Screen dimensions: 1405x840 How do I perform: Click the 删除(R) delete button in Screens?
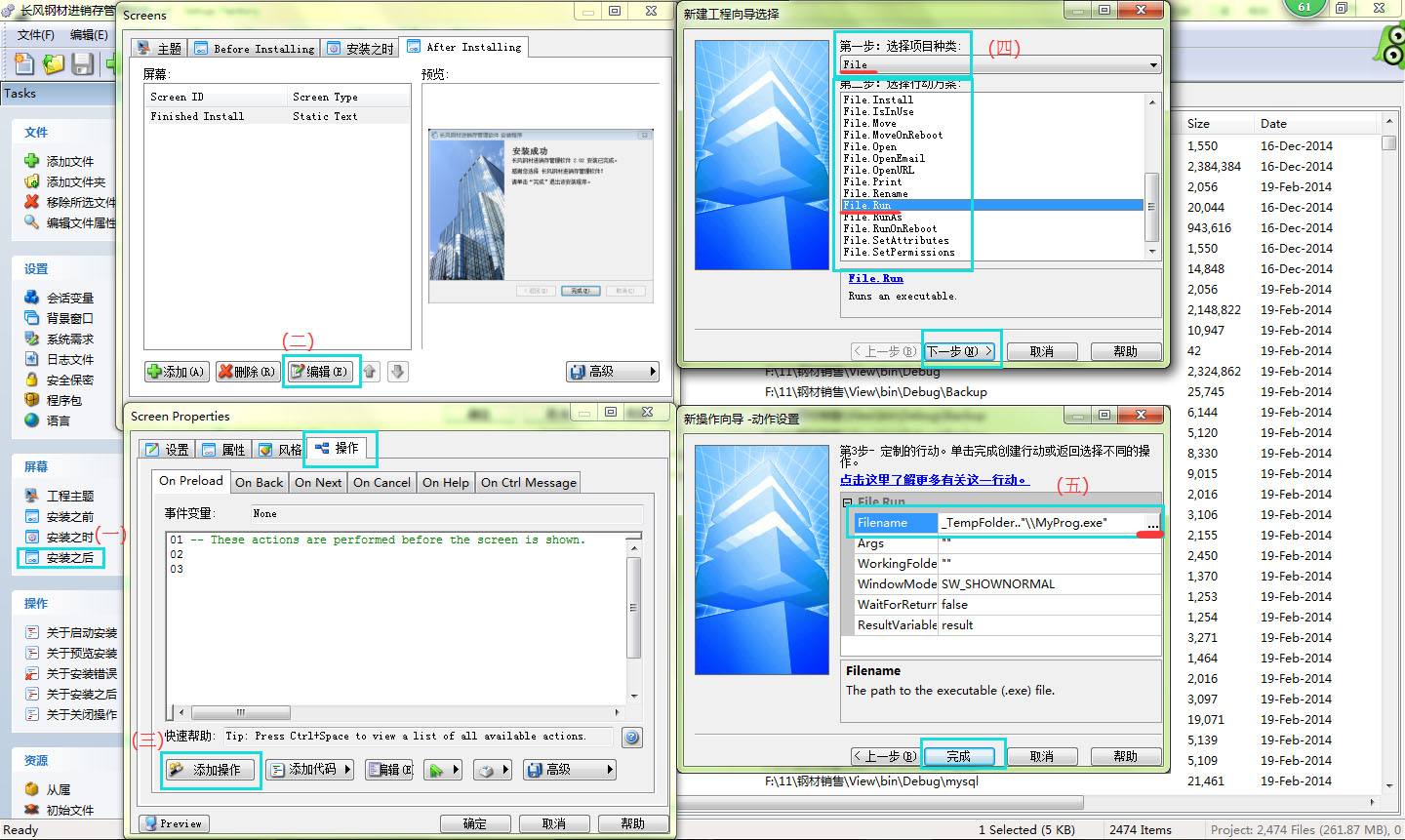[x=247, y=371]
